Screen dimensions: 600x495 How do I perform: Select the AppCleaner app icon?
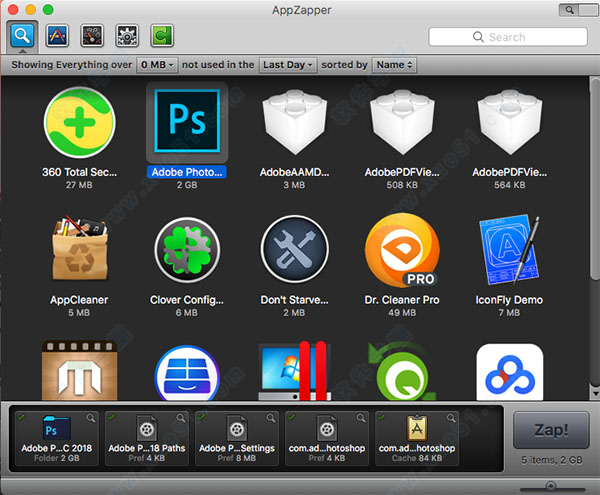click(80, 249)
